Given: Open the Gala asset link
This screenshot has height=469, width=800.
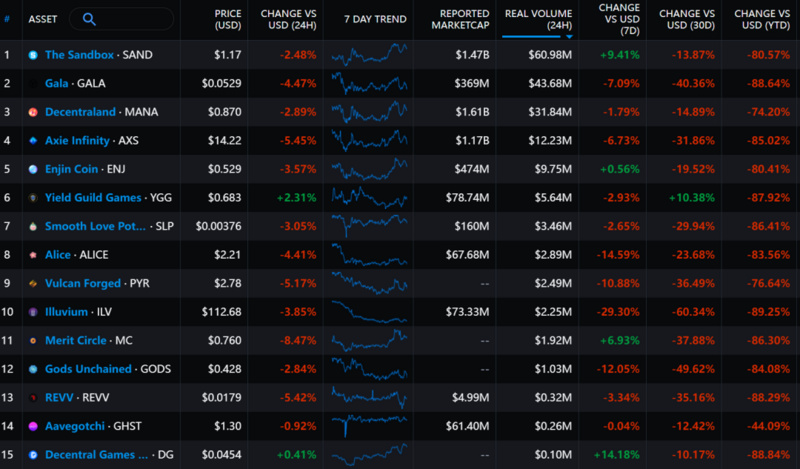Looking at the screenshot, I should 57,84.
